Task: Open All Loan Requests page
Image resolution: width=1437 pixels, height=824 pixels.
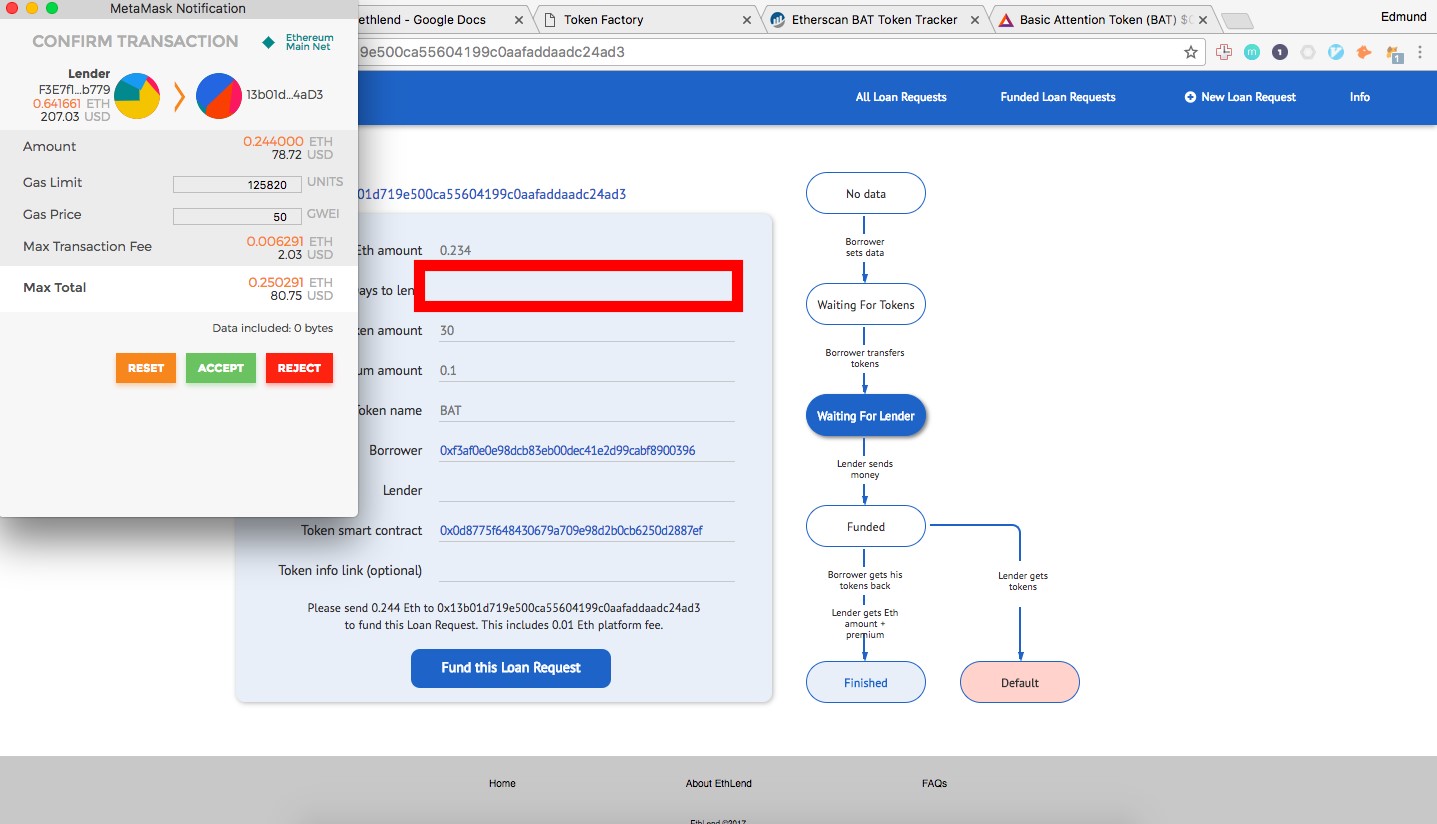Action: click(x=901, y=97)
